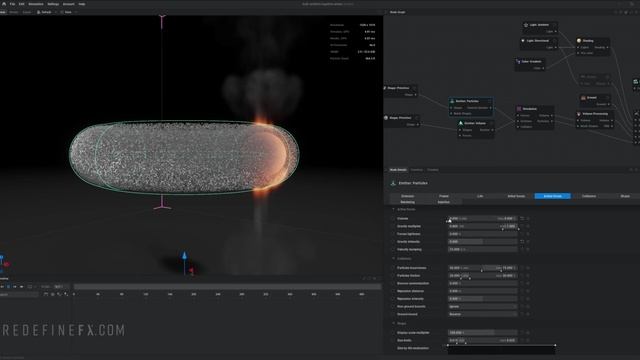Viewport: 640px width, 360px height.
Task: Select the Active forces tab
Action: click(x=553, y=196)
